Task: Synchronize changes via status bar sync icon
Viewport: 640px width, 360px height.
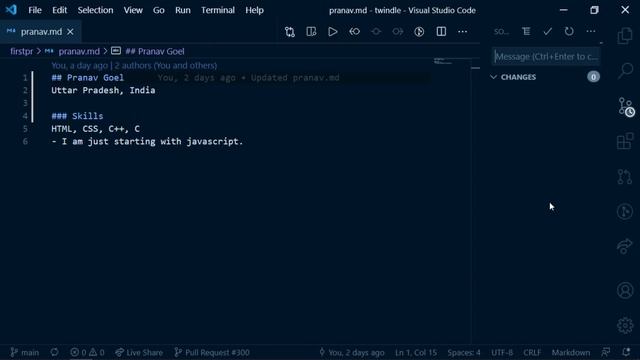Action: pos(54,352)
